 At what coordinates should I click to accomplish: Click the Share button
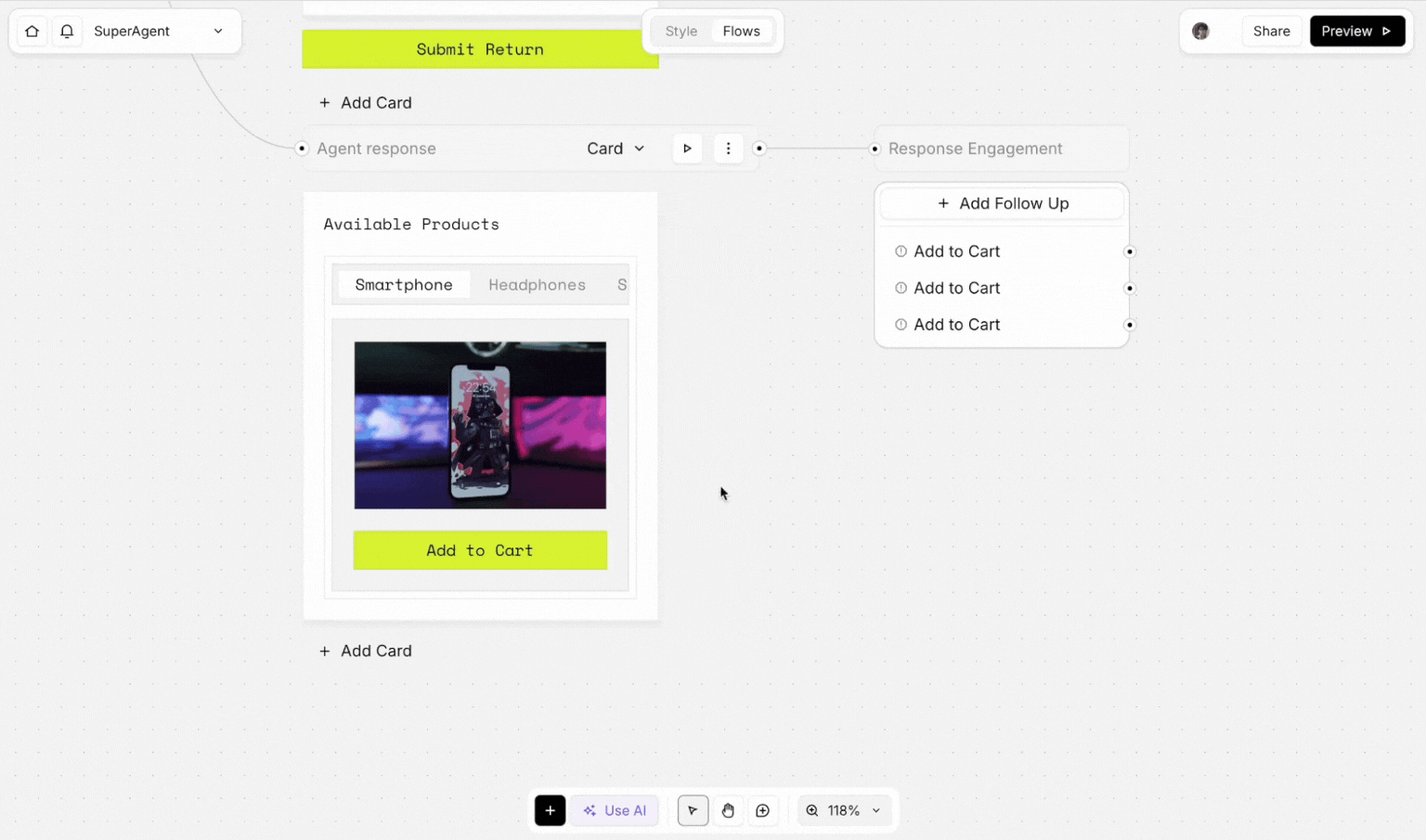1271,32
